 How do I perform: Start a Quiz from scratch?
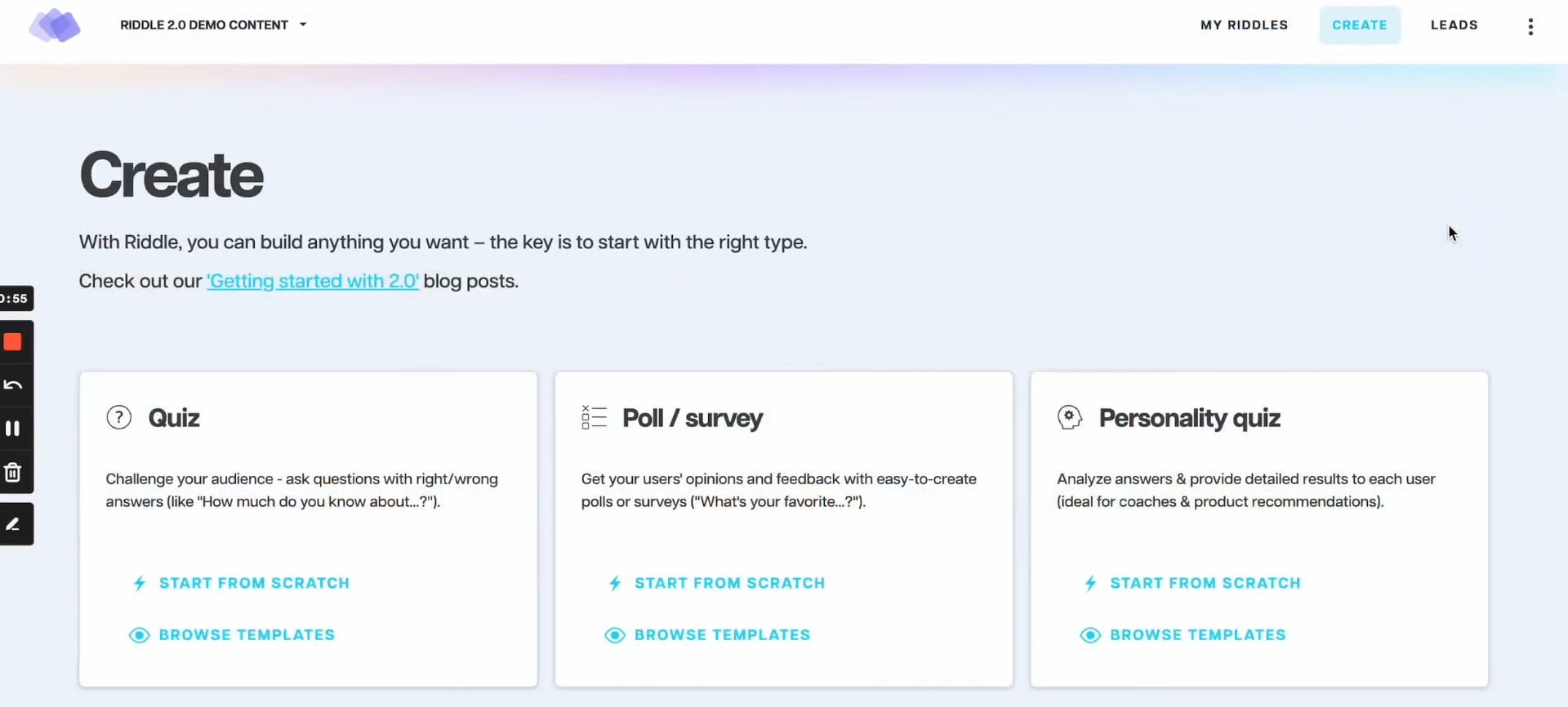[x=241, y=583]
